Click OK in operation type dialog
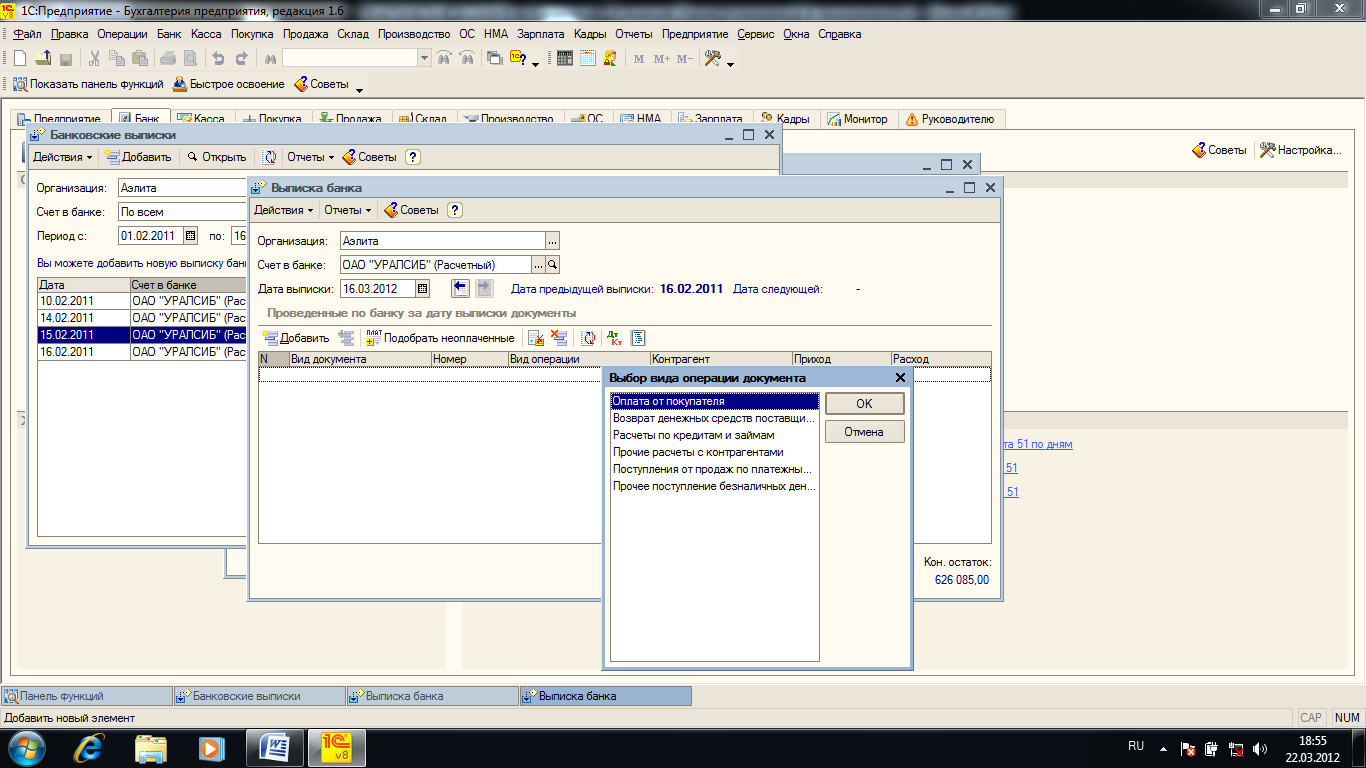This screenshot has height=768, width=1366. click(864, 403)
